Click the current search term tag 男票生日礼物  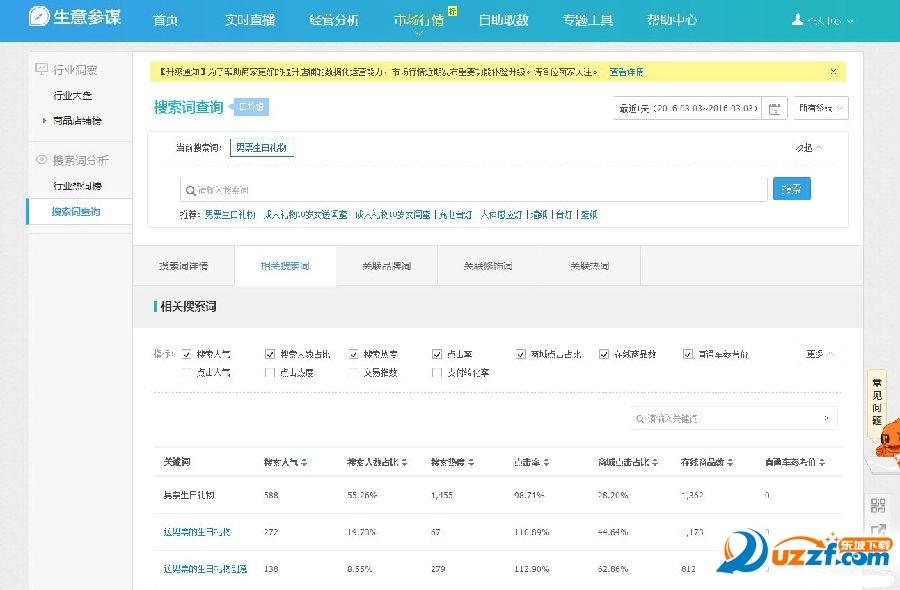[x=262, y=148]
